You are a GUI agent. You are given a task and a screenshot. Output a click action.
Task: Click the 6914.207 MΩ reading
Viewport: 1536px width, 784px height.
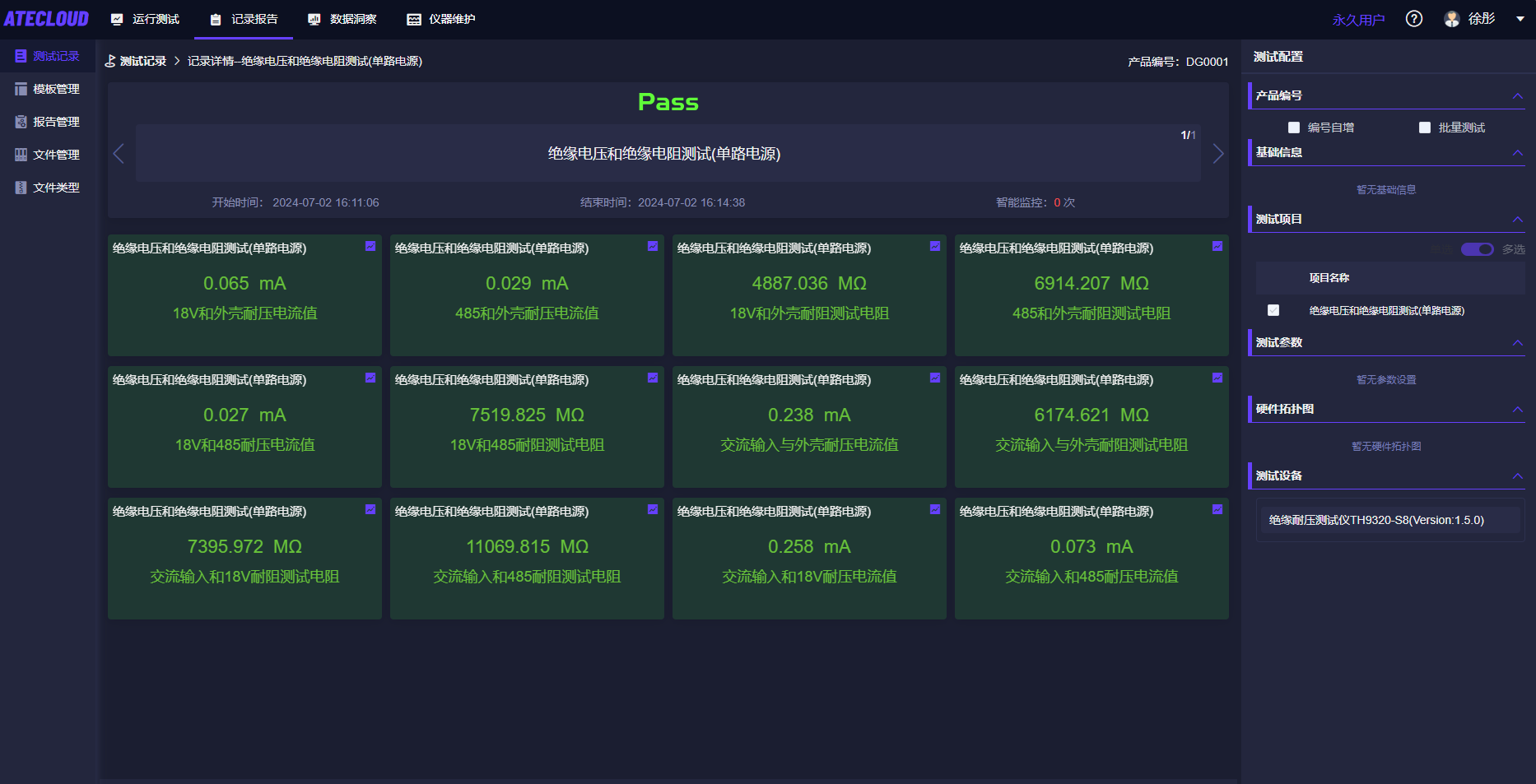(x=1091, y=284)
